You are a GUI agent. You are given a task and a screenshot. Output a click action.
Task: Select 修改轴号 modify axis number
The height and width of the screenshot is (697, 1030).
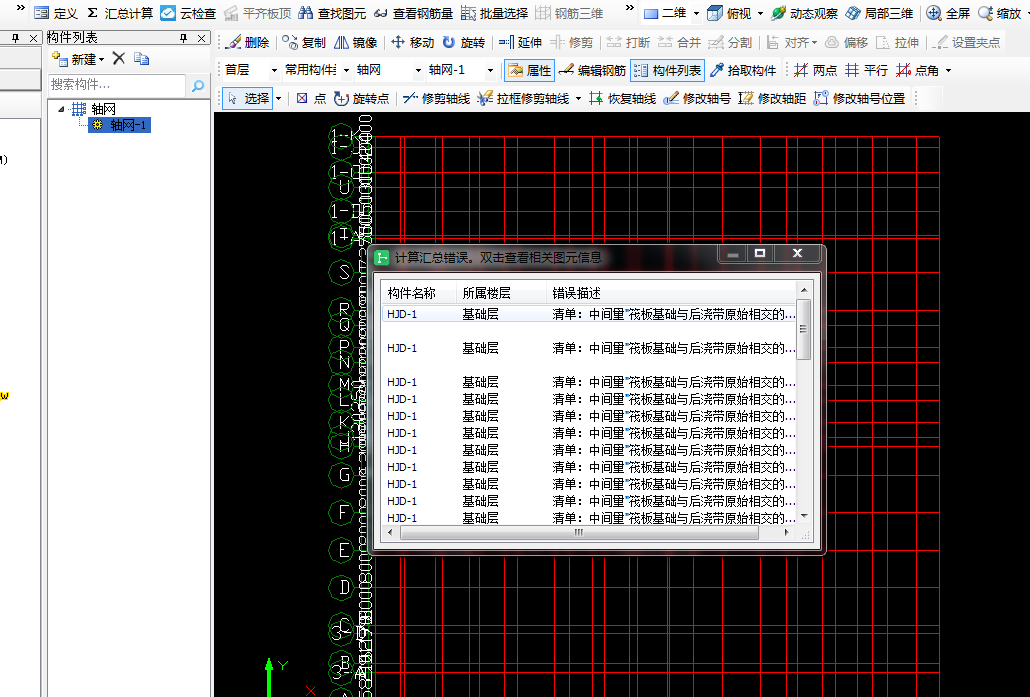tap(697, 99)
